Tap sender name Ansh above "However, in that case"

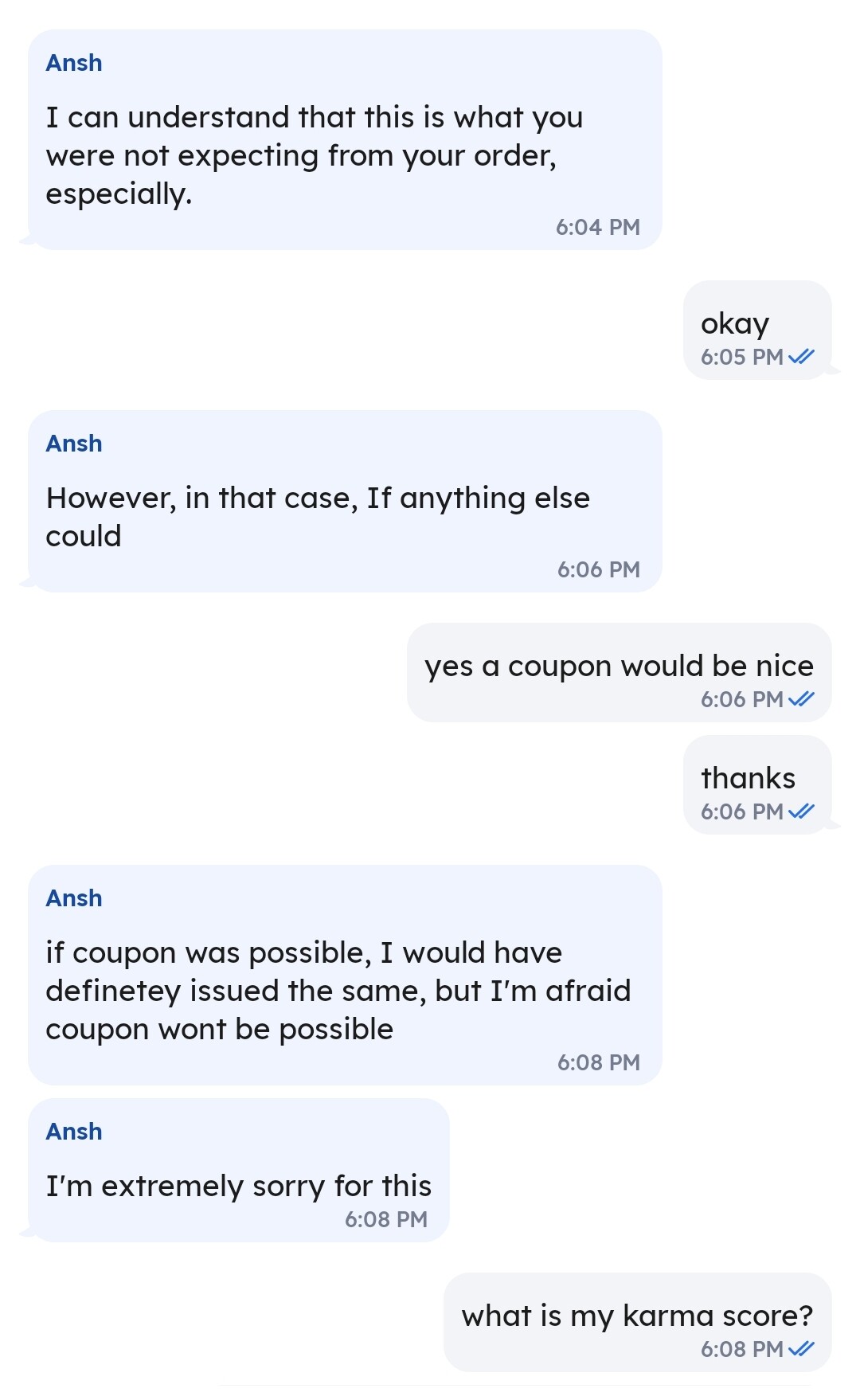(x=74, y=444)
